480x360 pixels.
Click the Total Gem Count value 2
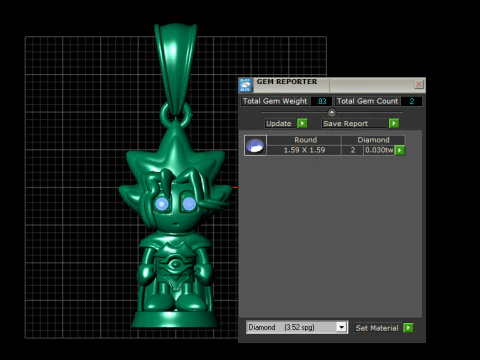[412, 101]
